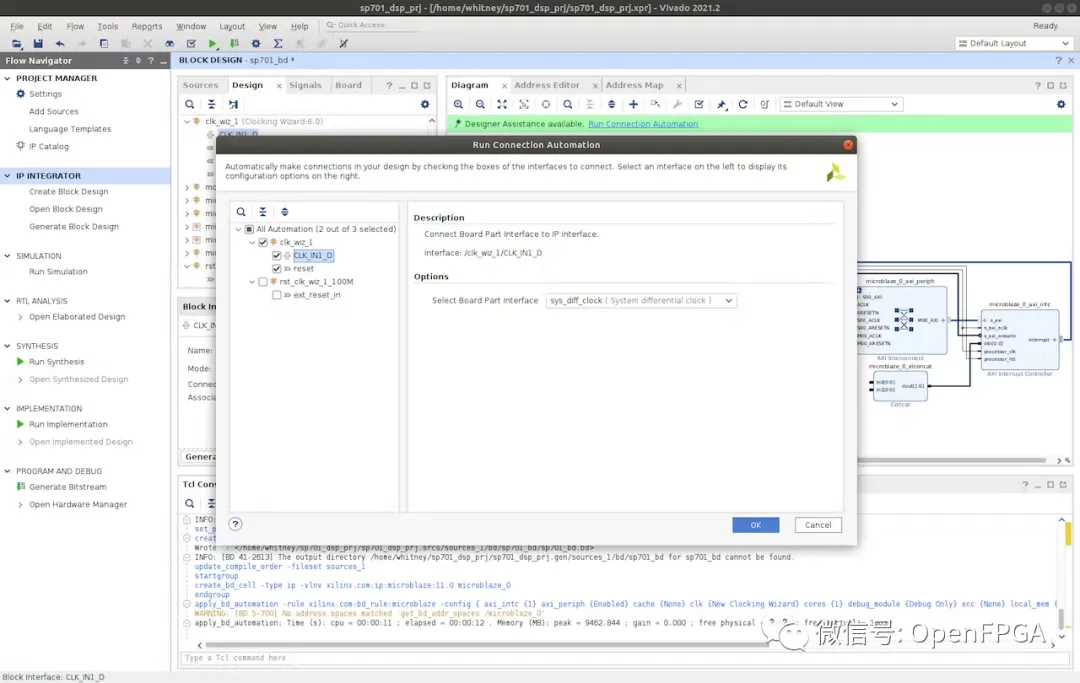Save the block design with the disk icon
The width and height of the screenshot is (1080, 683).
(38, 43)
